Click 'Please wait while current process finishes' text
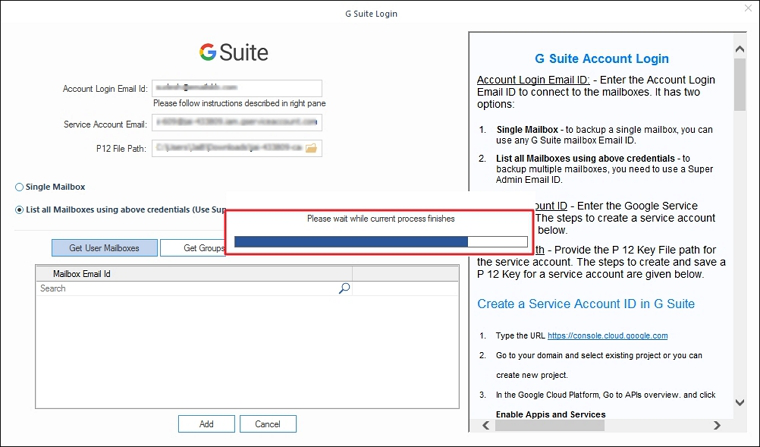Viewport: 760px width, 447px height. 381,219
